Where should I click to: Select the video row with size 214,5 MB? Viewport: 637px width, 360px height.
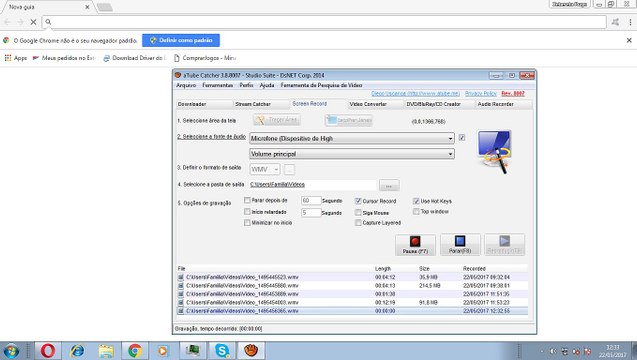coord(352,286)
